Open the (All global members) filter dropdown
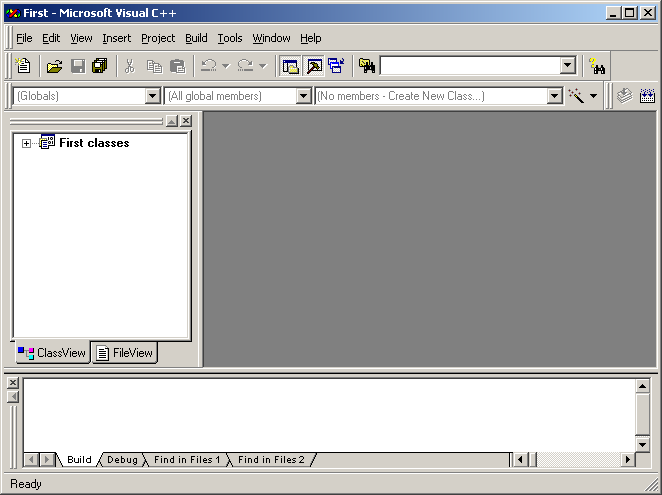 (x=303, y=96)
